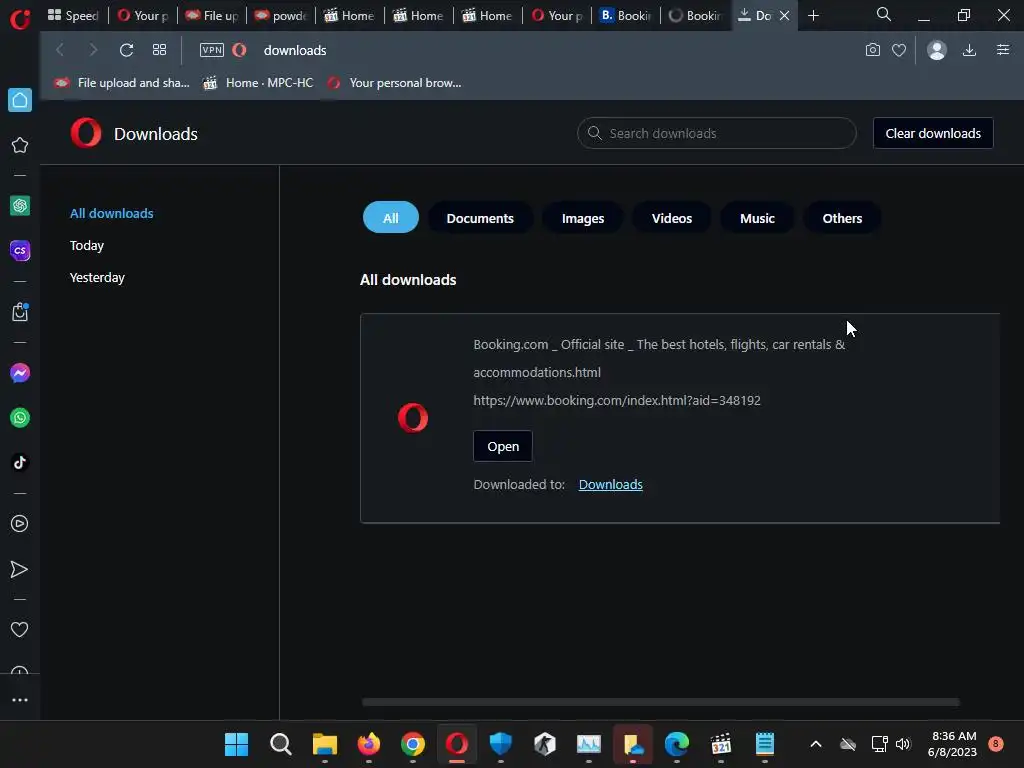Click the Clear downloads button
1024x768 pixels.
(x=933, y=133)
